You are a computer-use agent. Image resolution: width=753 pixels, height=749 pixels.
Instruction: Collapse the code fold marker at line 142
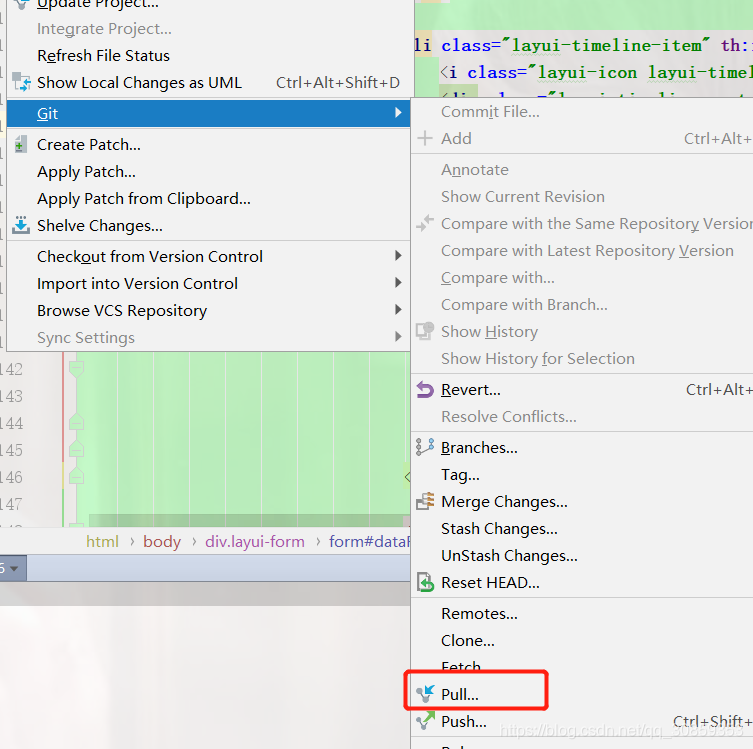point(76,369)
